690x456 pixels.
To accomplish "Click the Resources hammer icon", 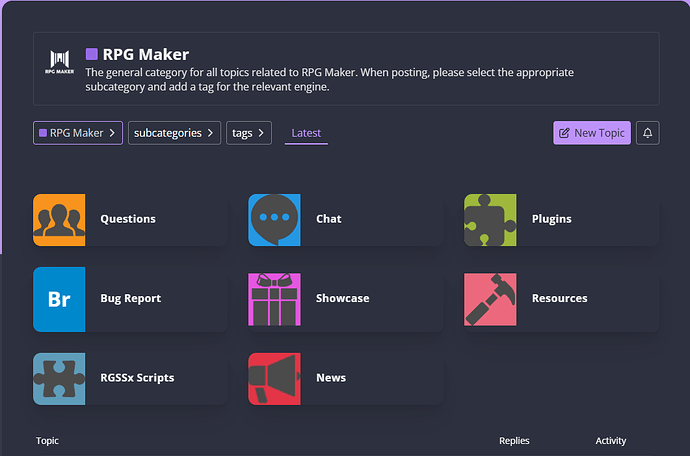I will tap(490, 299).
